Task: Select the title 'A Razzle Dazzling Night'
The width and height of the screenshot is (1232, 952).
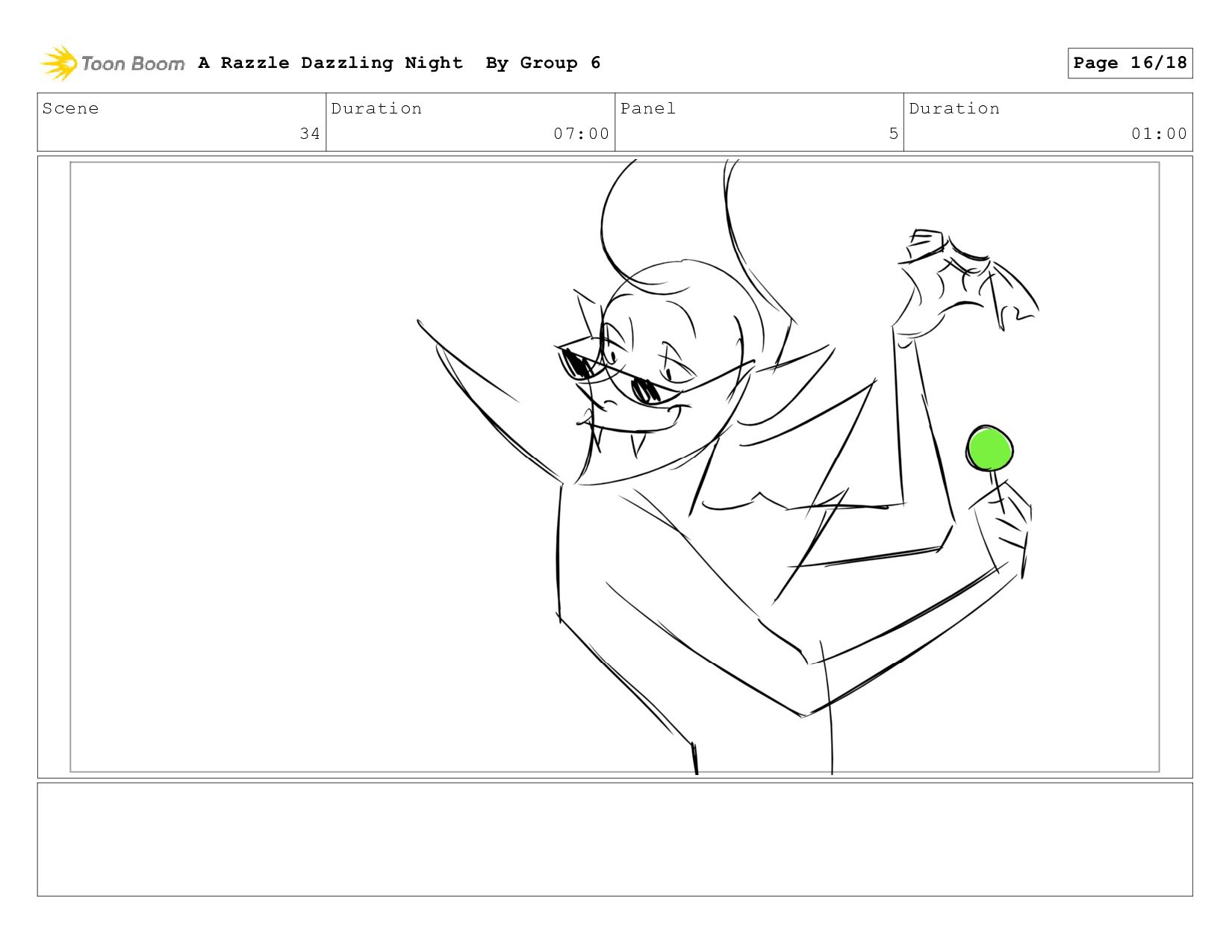Action: (x=330, y=63)
